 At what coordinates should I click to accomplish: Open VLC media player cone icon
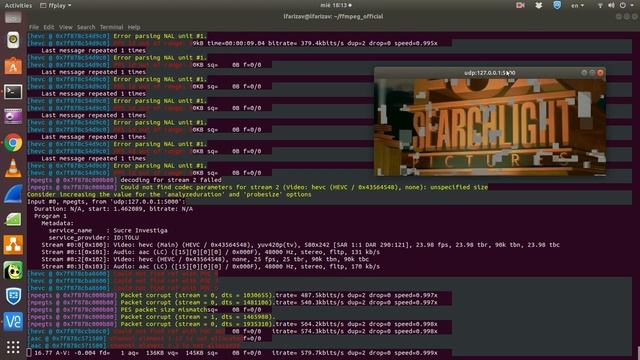click(13, 168)
